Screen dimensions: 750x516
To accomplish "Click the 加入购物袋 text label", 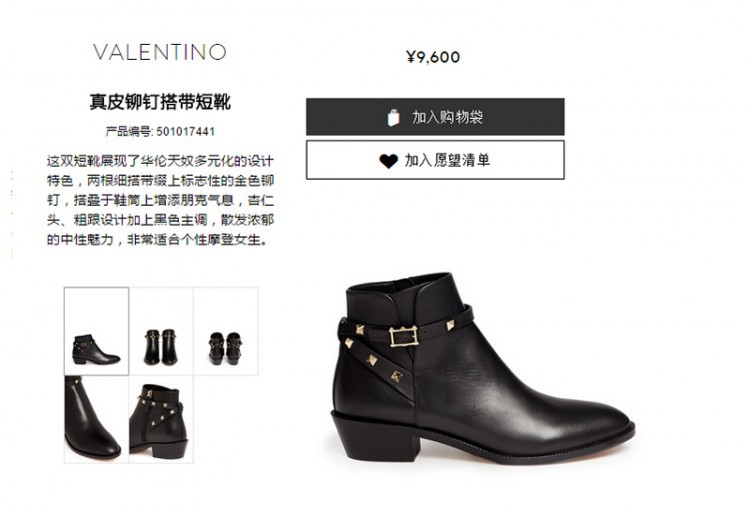I will [x=448, y=117].
